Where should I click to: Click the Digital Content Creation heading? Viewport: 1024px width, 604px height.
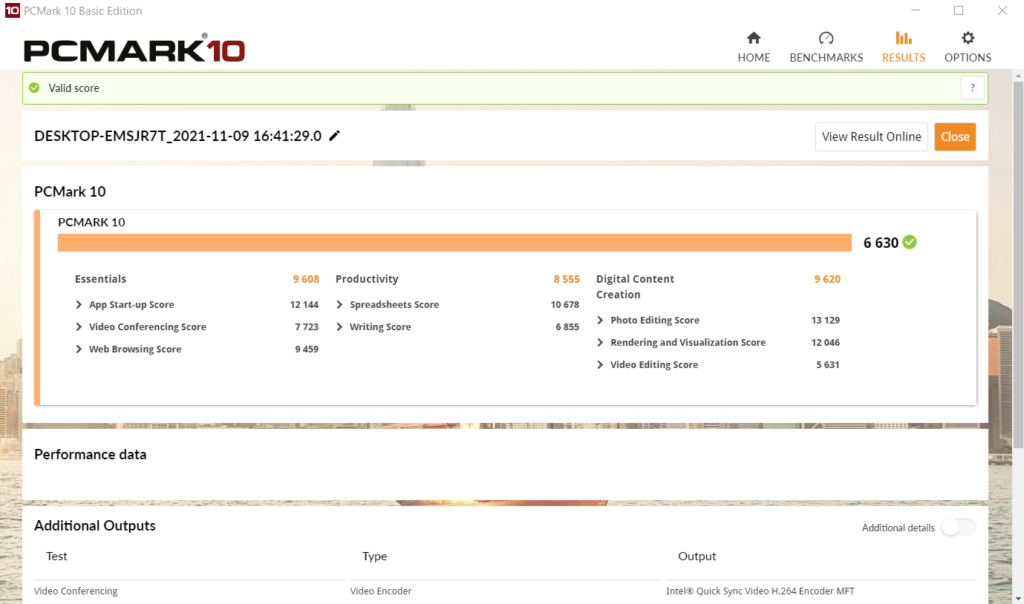click(x=635, y=287)
